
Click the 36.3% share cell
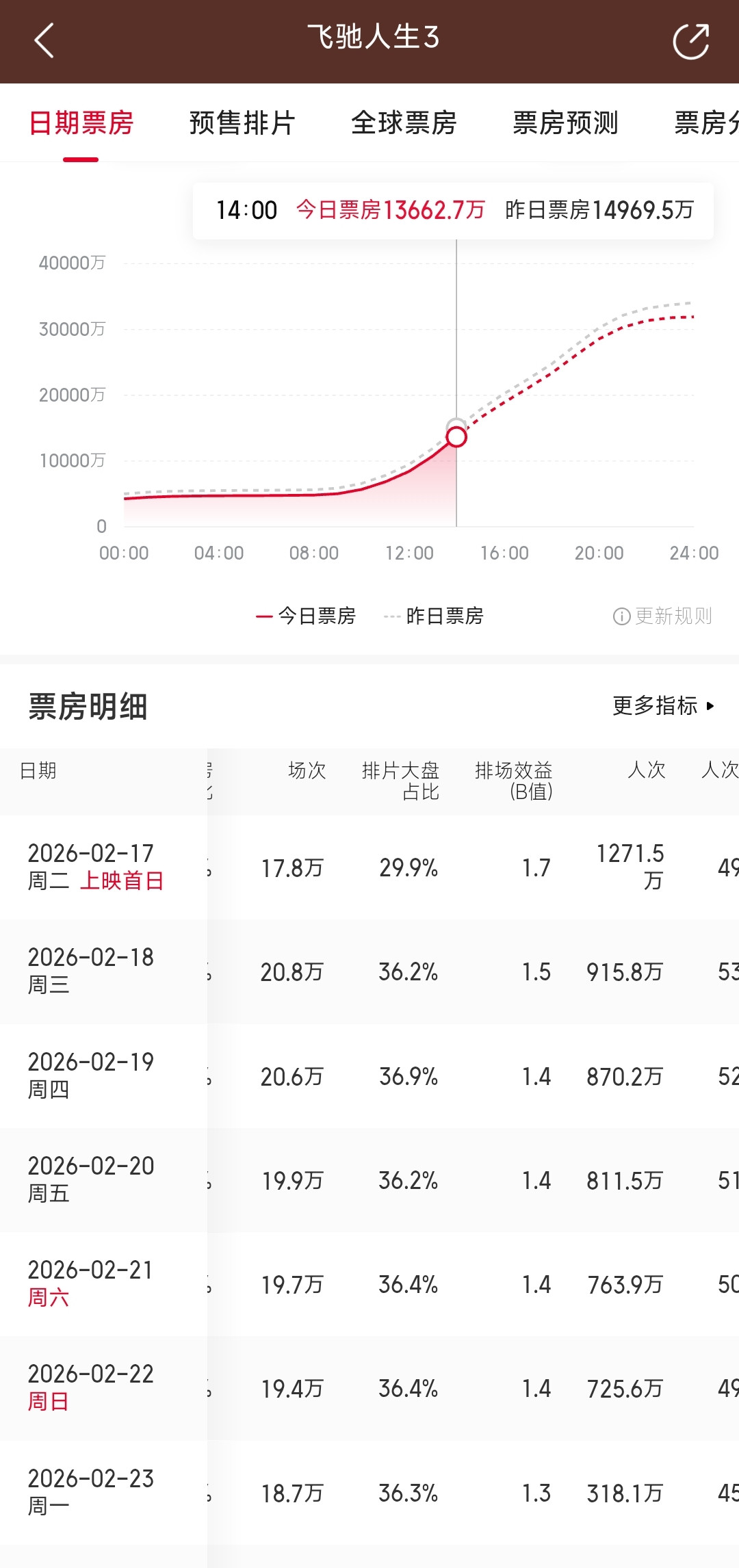409,1493
